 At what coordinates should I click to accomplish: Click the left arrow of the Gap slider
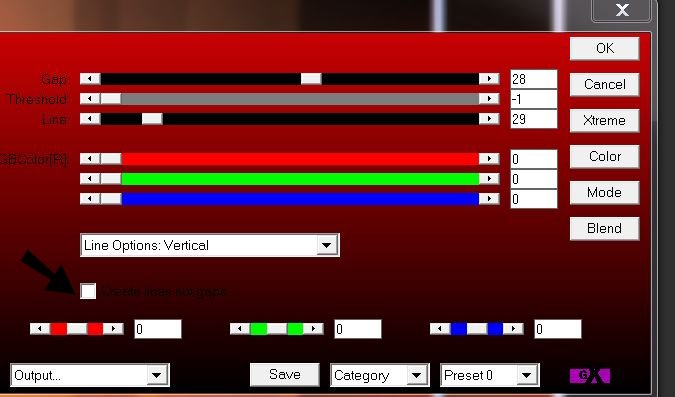click(90, 79)
